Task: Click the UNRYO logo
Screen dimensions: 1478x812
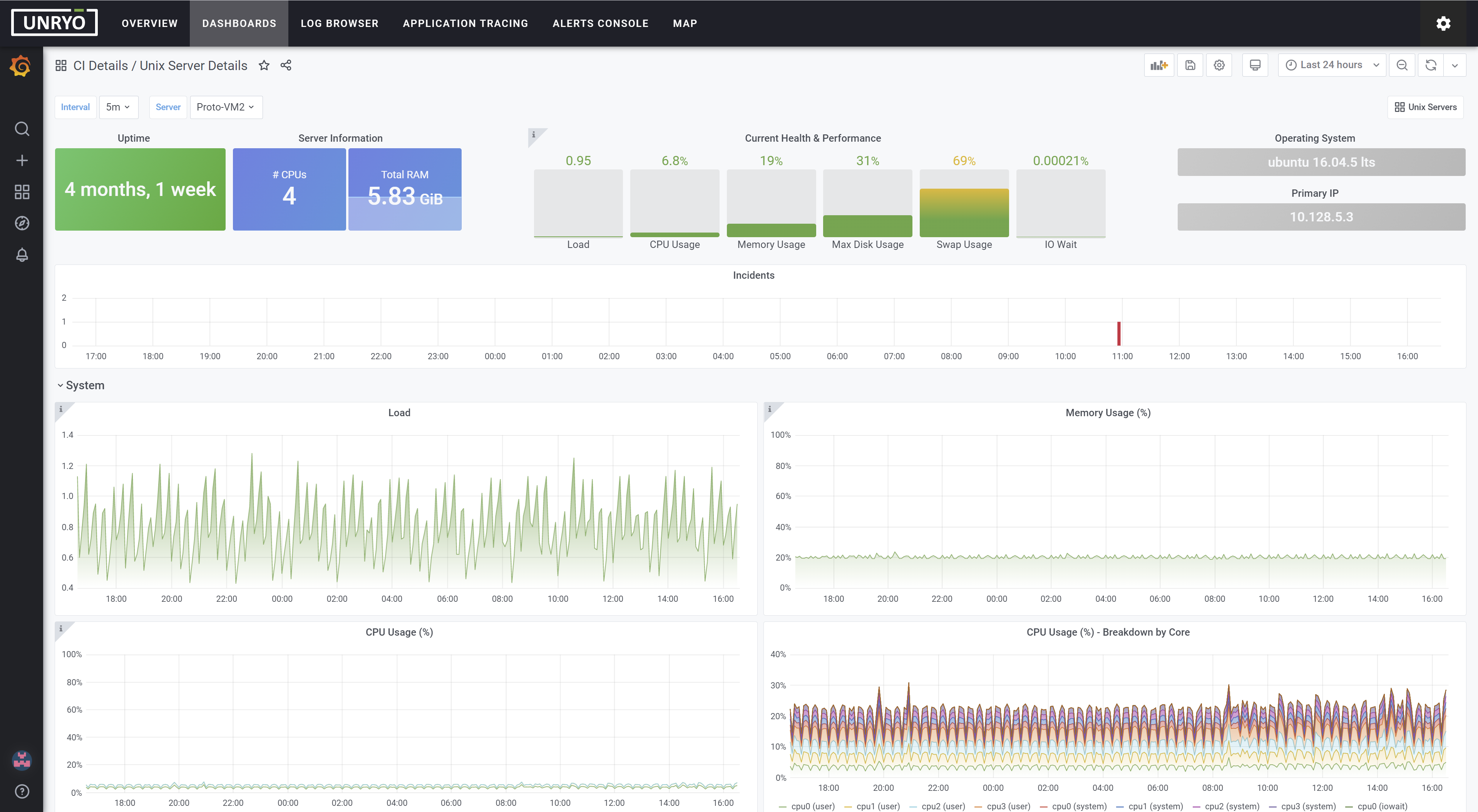Action: tap(55, 22)
